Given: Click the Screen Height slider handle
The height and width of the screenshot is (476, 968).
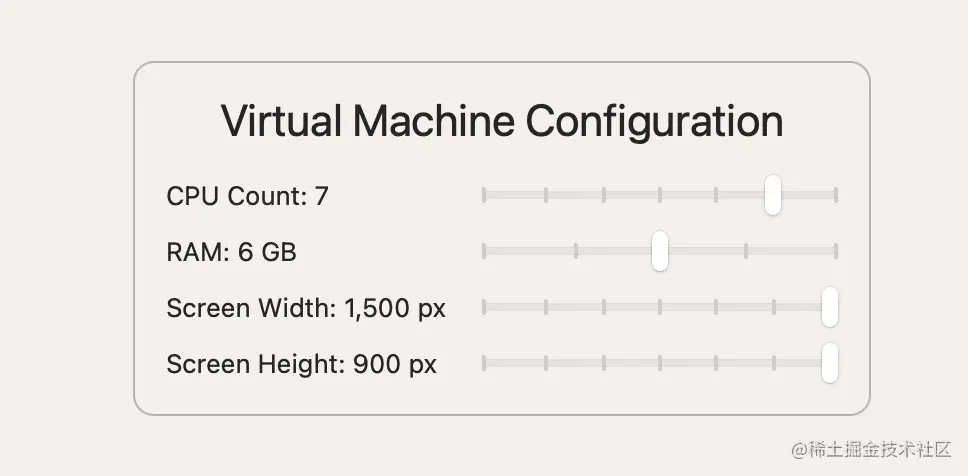Looking at the screenshot, I should (829, 363).
